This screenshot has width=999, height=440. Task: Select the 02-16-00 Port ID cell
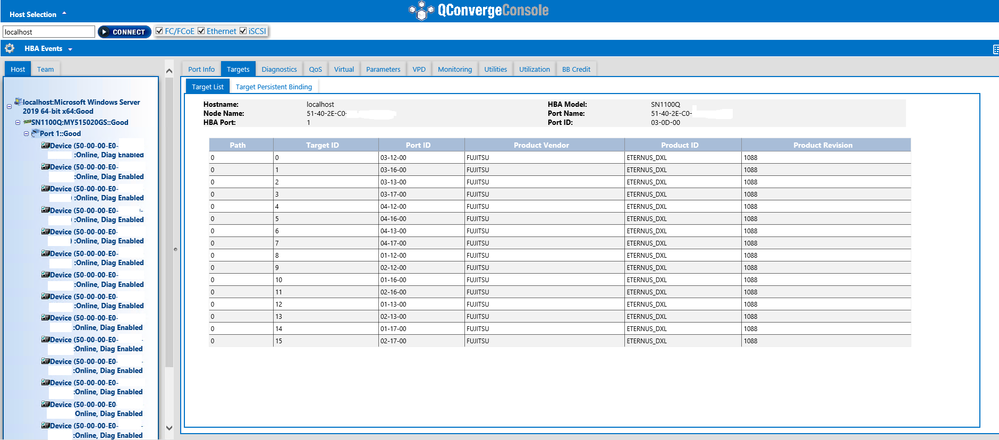(421, 292)
